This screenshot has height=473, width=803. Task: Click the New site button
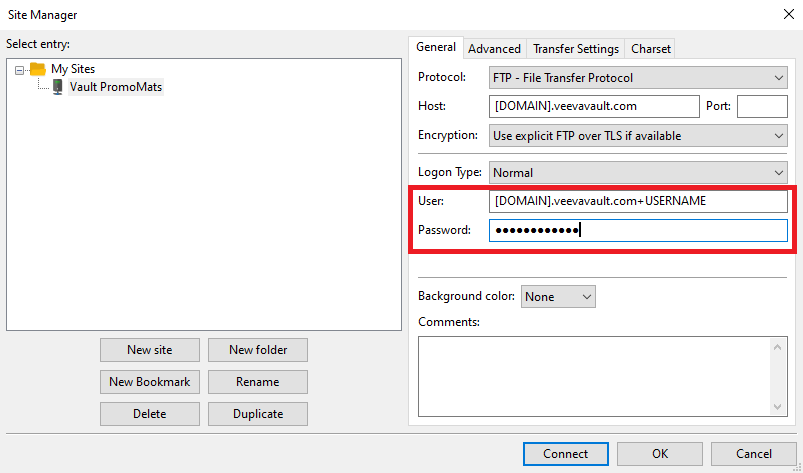pyautogui.click(x=150, y=350)
